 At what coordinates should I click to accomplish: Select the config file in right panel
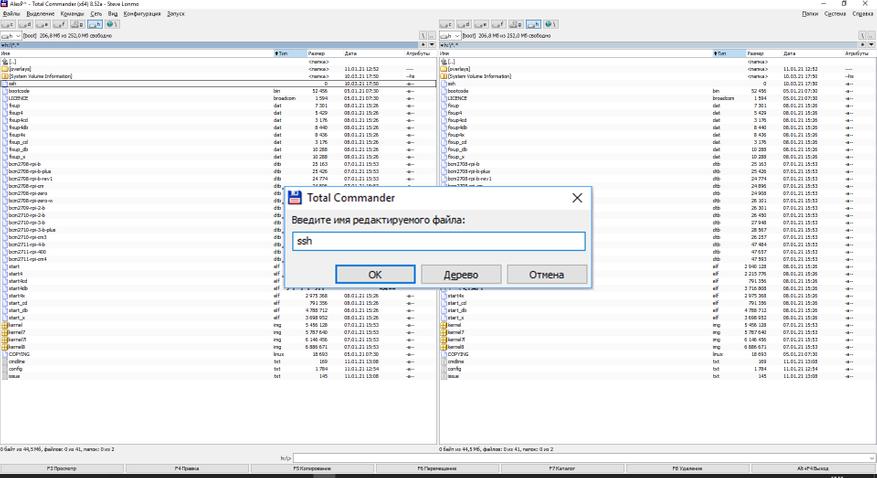pos(657,369)
